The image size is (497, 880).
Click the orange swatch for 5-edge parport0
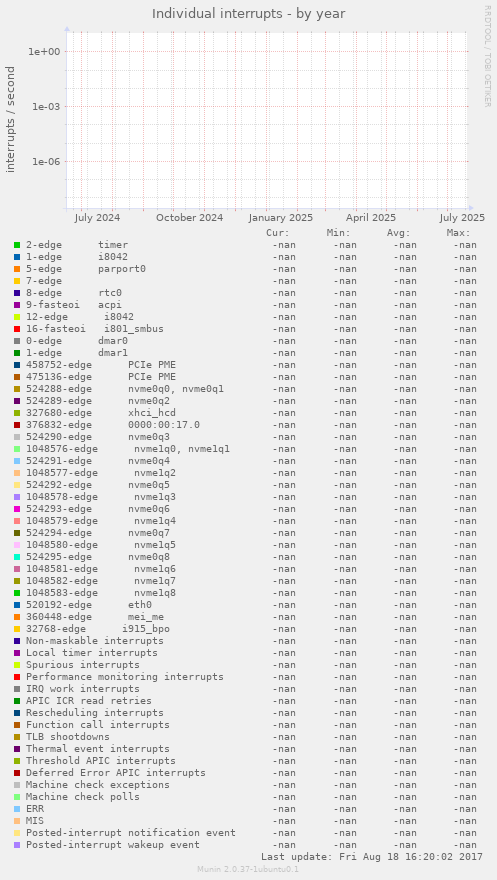tap(17, 269)
